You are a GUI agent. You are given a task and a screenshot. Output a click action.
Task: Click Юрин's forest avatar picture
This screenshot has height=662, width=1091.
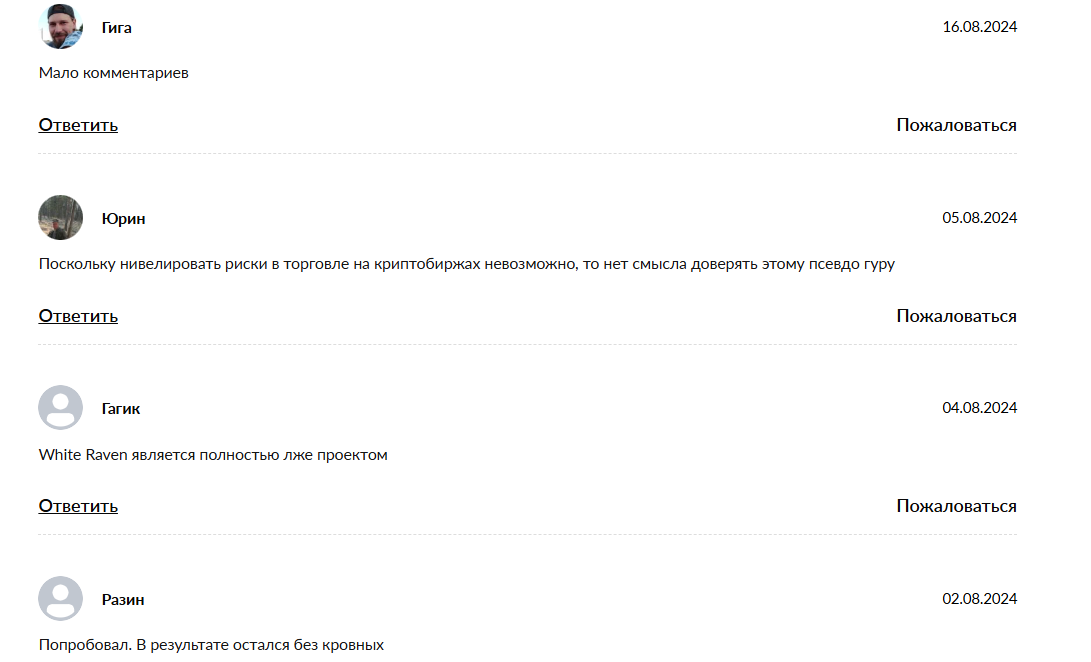pos(61,217)
